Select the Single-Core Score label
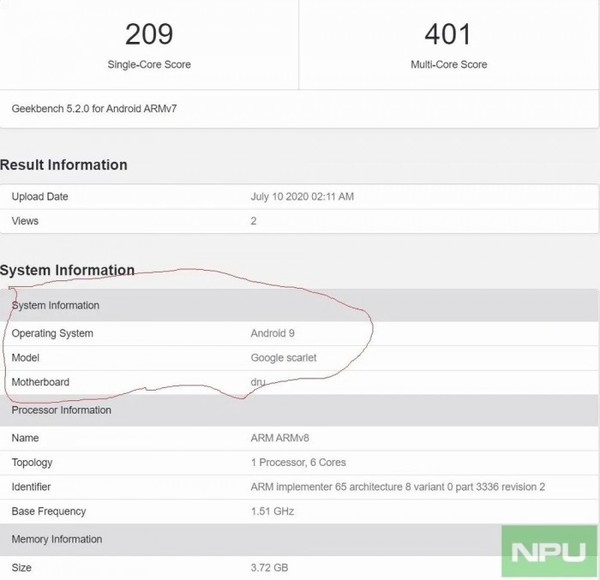 [x=149, y=65]
